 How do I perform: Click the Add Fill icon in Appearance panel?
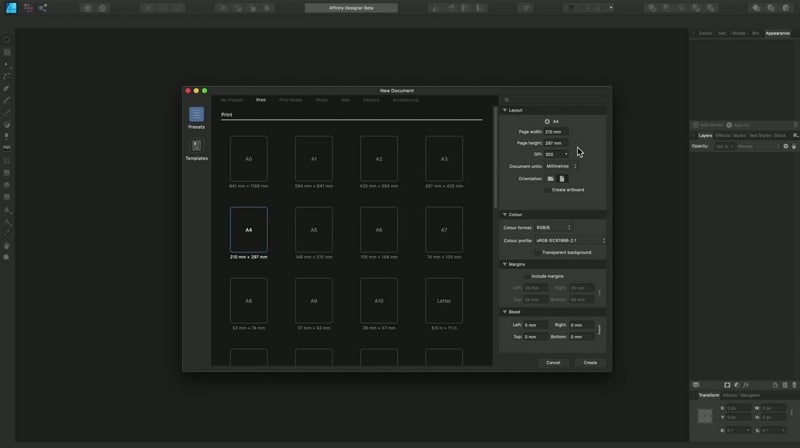(x=729, y=125)
